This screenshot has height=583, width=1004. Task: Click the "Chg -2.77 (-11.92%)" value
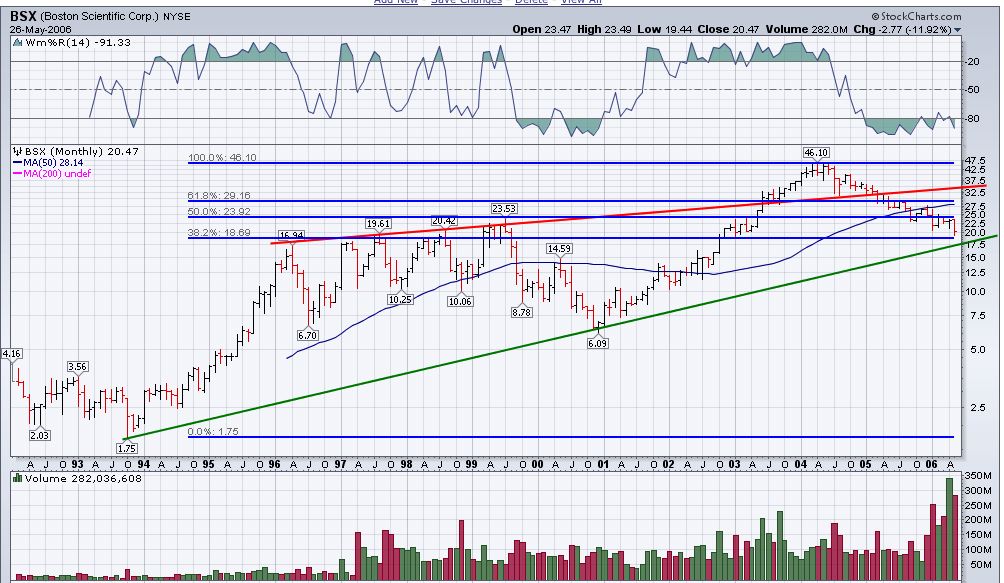point(902,29)
